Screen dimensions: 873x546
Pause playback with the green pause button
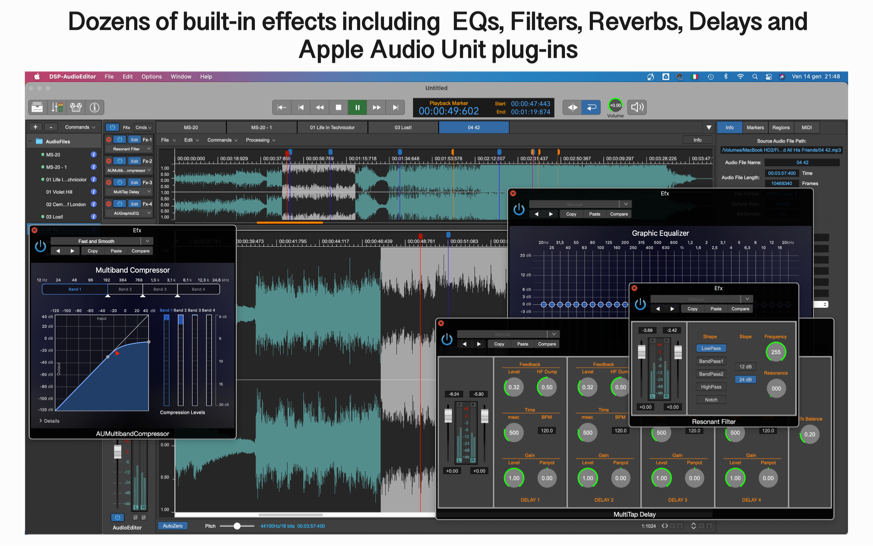point(357,107)
